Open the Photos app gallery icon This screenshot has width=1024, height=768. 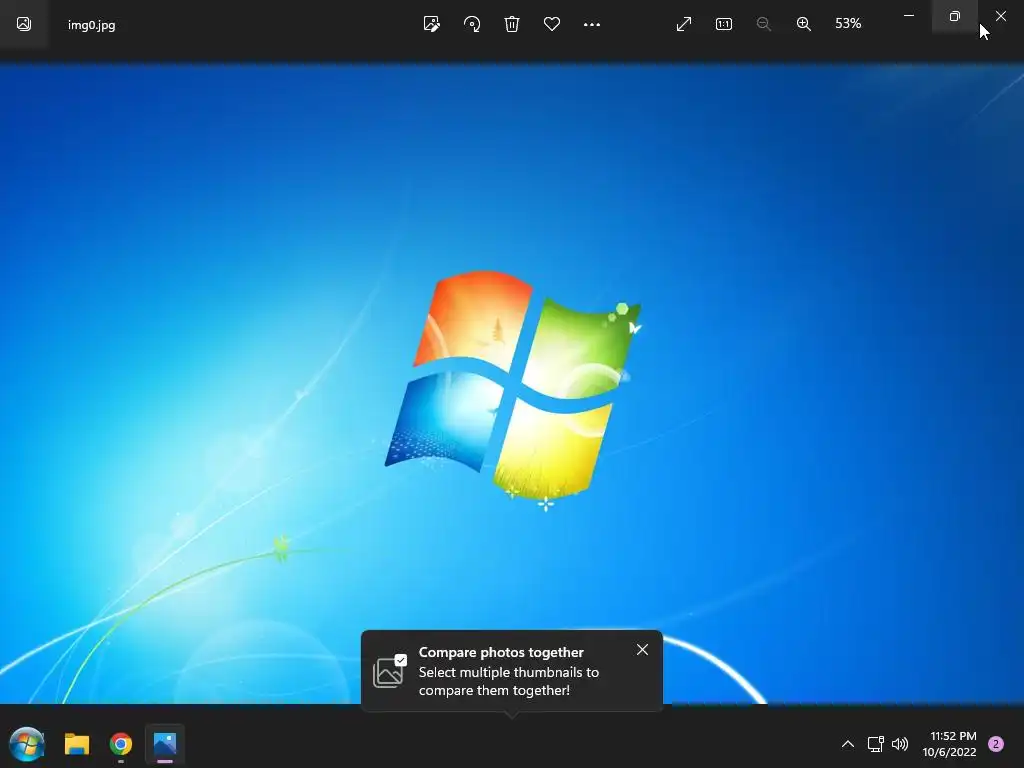coord(24,24)
